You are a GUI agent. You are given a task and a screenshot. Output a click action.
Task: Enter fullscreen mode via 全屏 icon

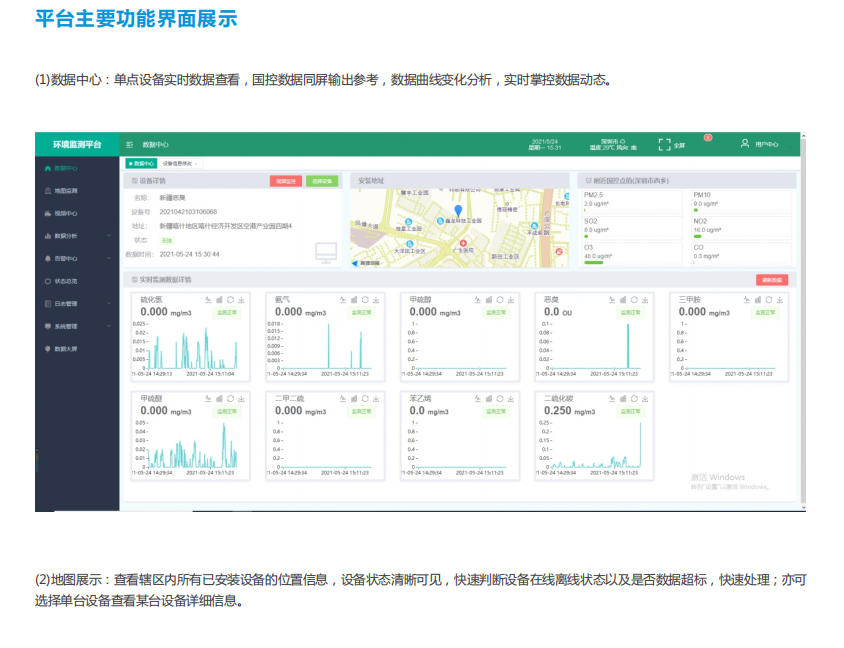(665, 145)
